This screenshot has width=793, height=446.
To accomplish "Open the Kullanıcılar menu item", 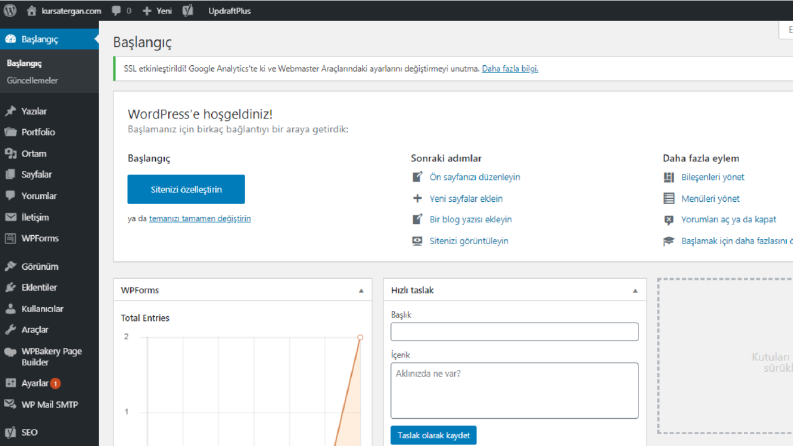I will (42, 308).
